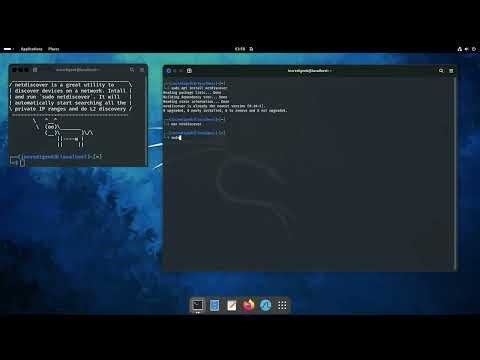The width and height of the screenshot is (480, 360).
Task: Click the notification bell beside the clock
Action: point(251,49)
